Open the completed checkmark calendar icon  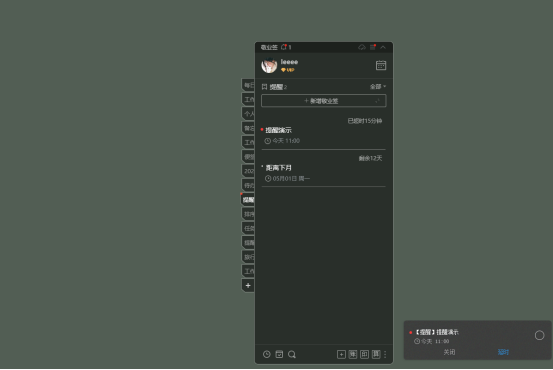click(279, 354)
